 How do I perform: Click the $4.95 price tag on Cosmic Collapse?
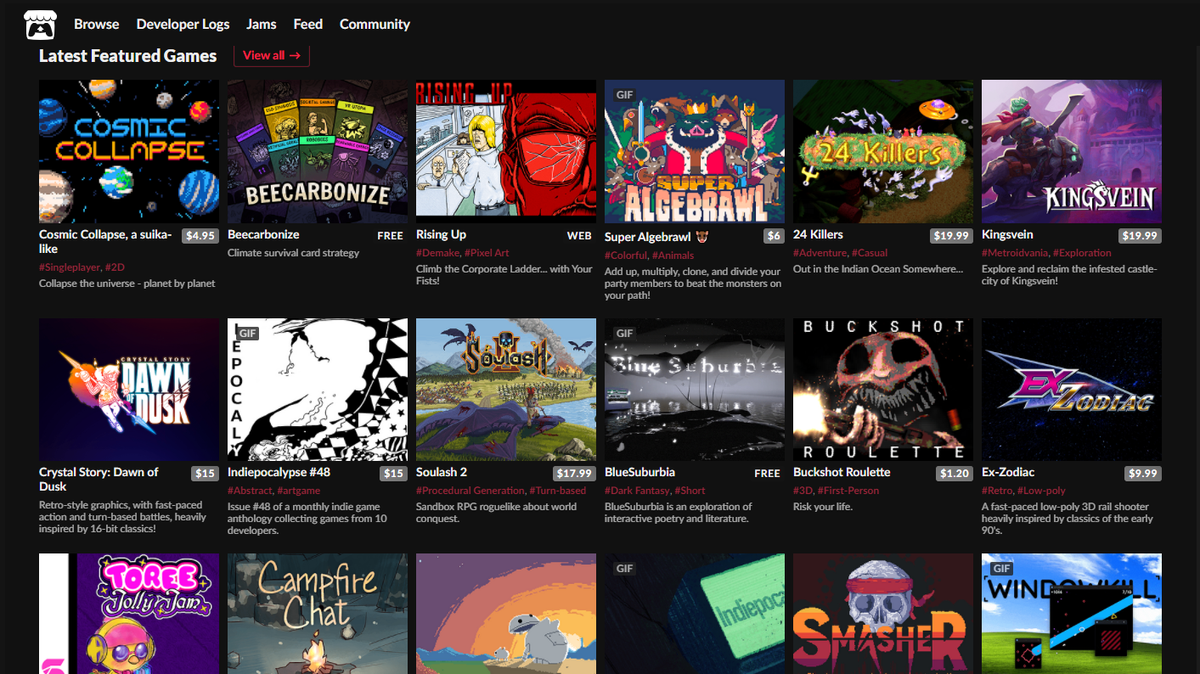202,234
